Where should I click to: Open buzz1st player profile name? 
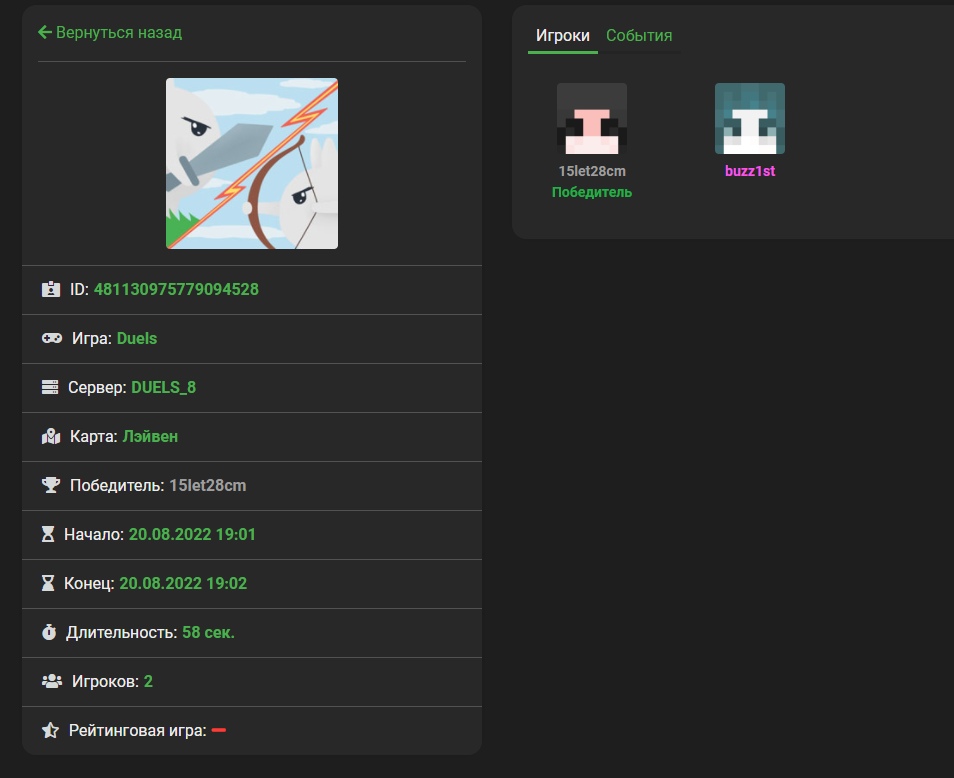(x=750, y=171)
